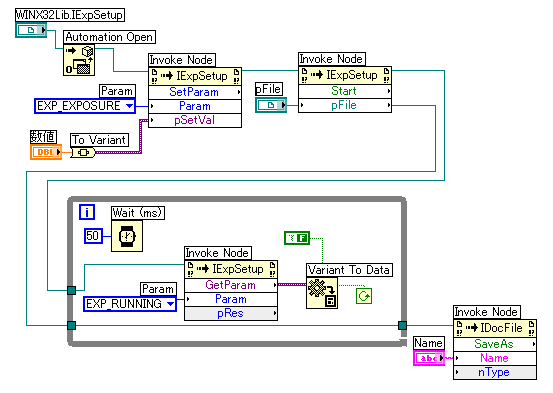Select the nType parameter on IDocFile node

click(495, 372)
